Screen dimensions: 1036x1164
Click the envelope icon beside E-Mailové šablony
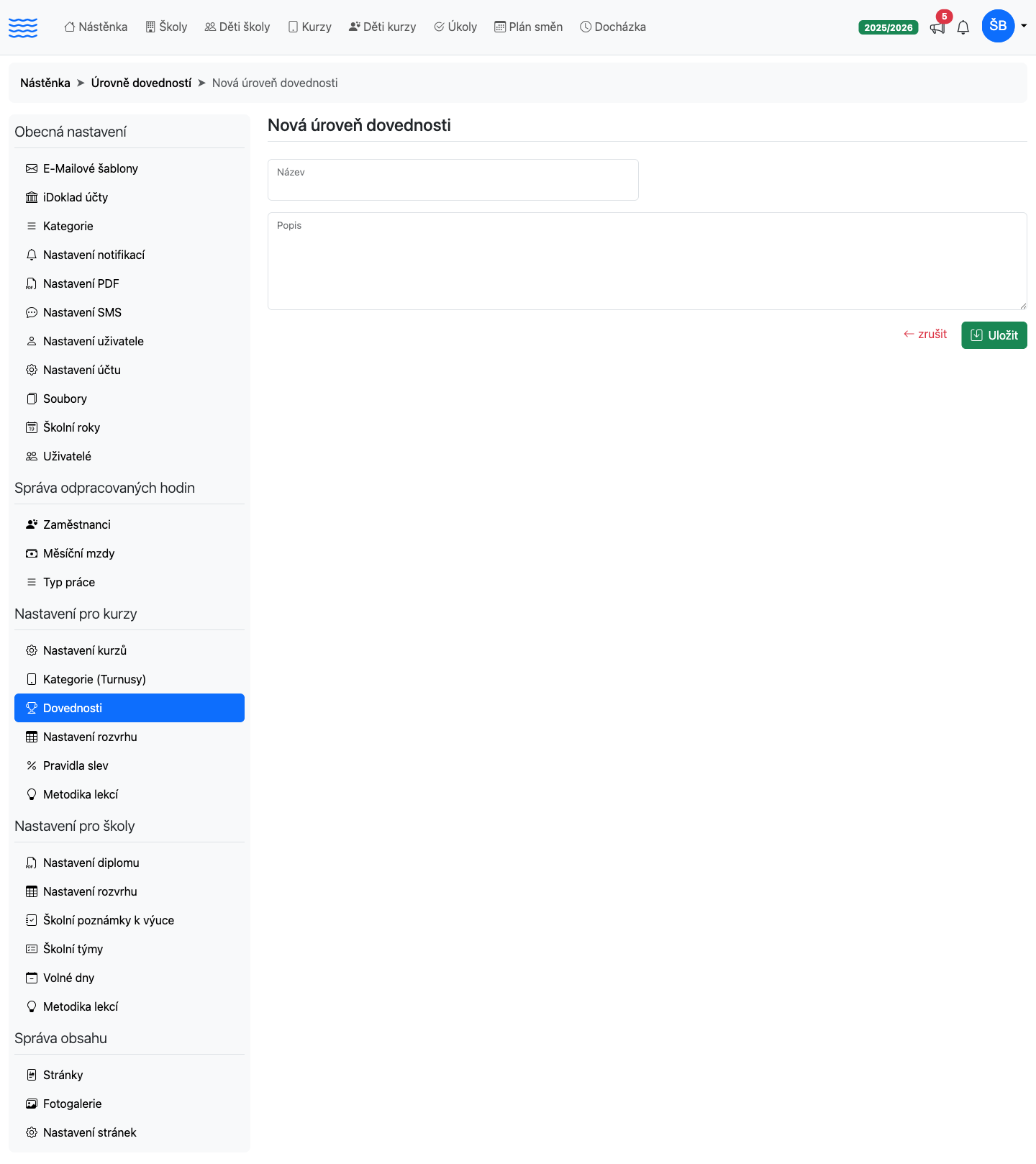[32, 168]
